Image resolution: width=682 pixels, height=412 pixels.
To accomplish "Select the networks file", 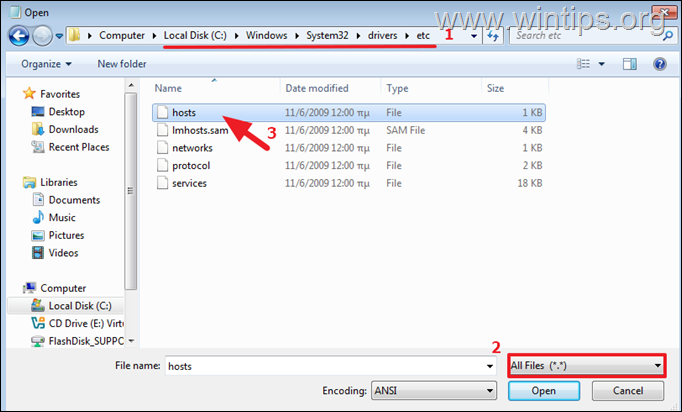I will [x=349, y=148].
